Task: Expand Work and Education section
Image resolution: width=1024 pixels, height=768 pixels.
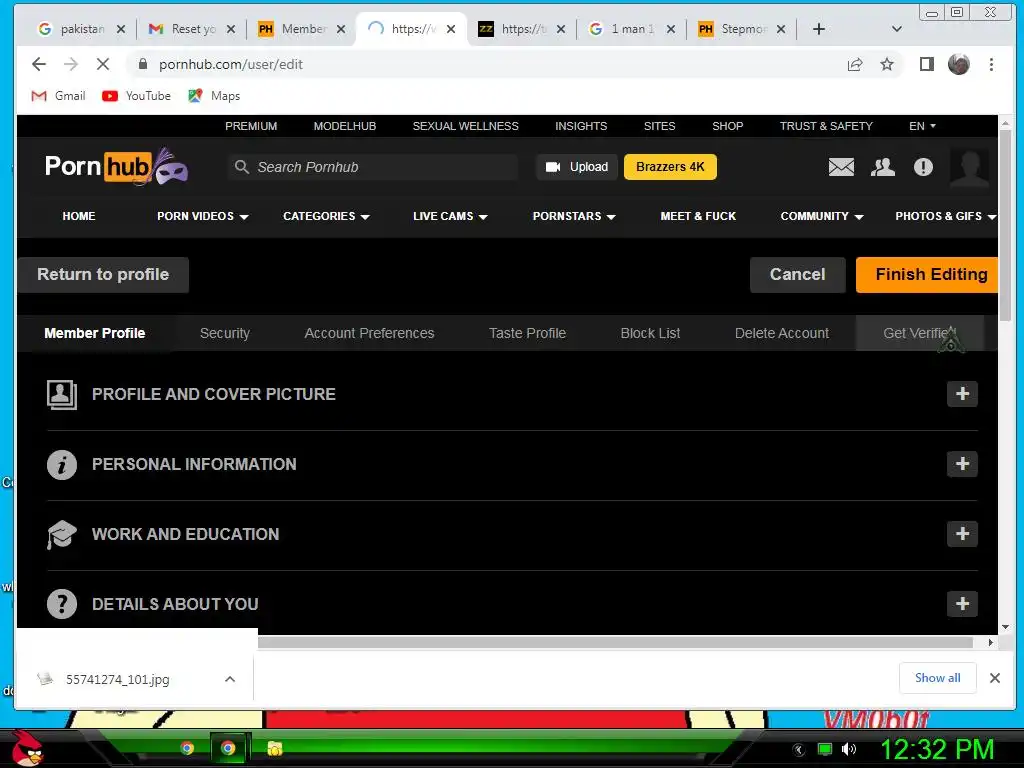Action: tap(962, 534)
